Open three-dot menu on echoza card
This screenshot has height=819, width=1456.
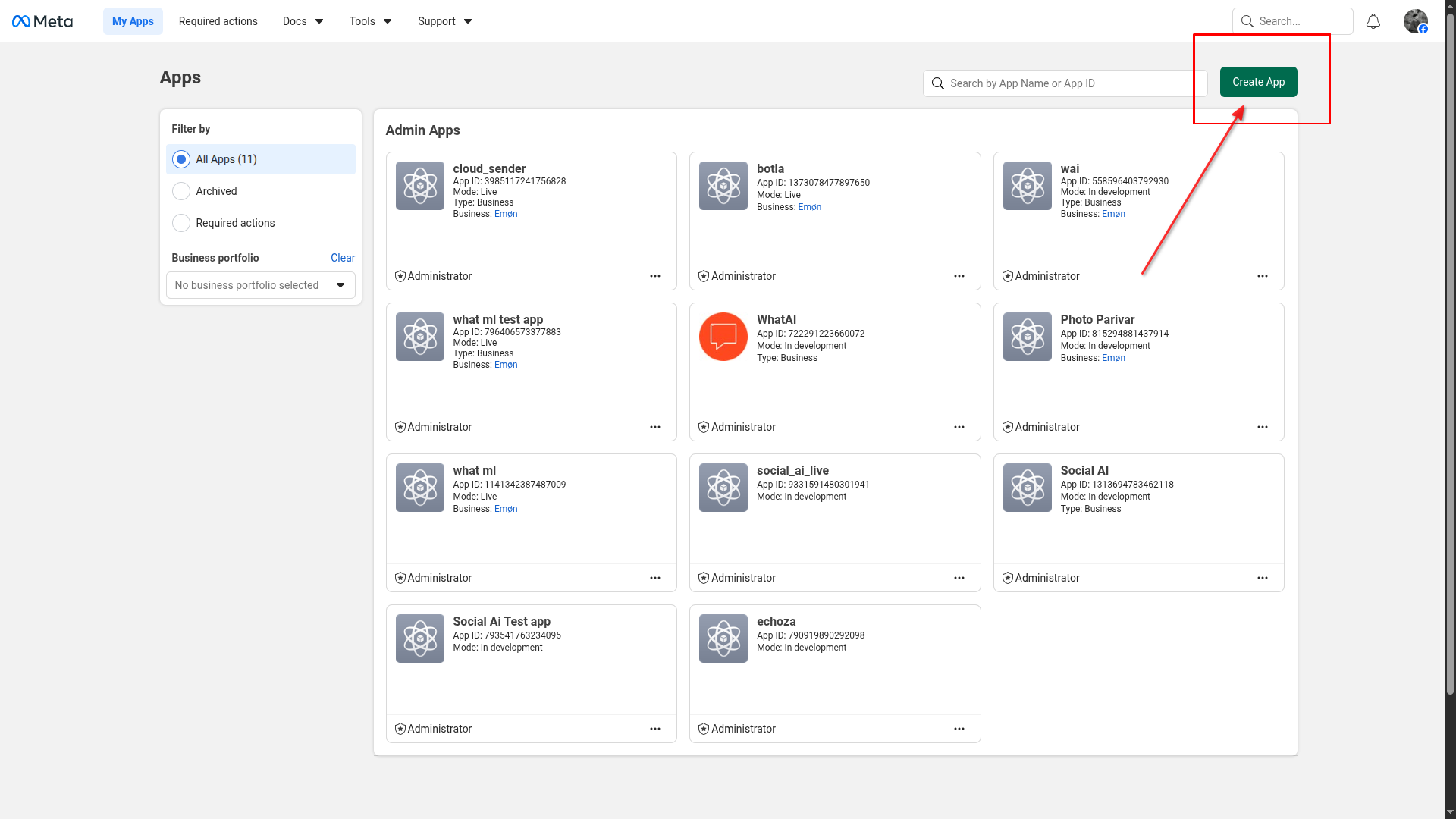959,729
